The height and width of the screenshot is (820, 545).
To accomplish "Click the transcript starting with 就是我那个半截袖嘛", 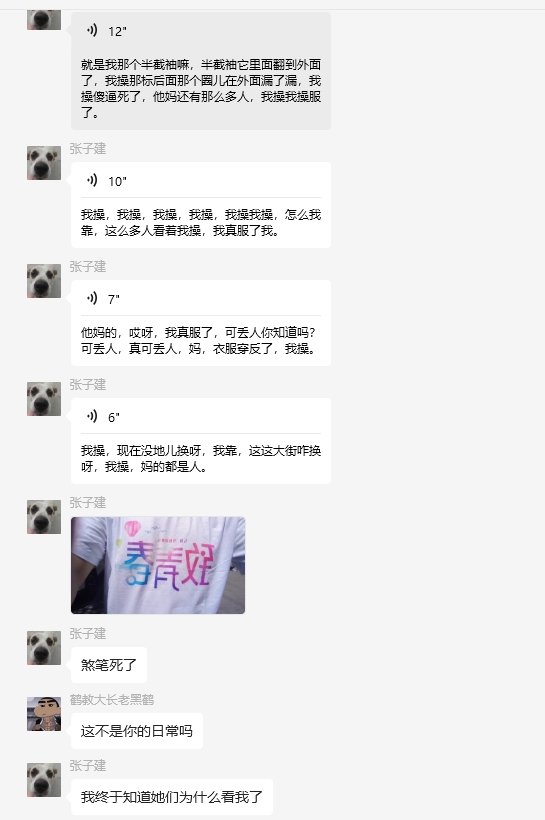I will tap(201, 88).
